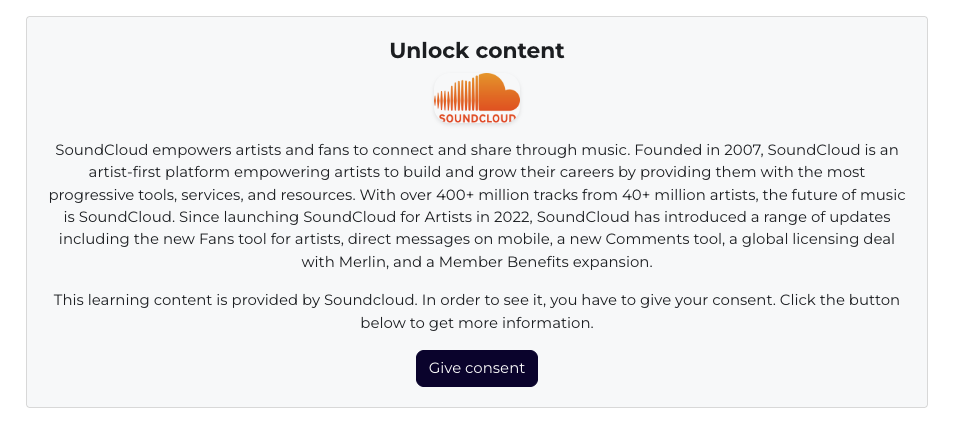Click the word "Merlin" in the description

click(361, 262)
